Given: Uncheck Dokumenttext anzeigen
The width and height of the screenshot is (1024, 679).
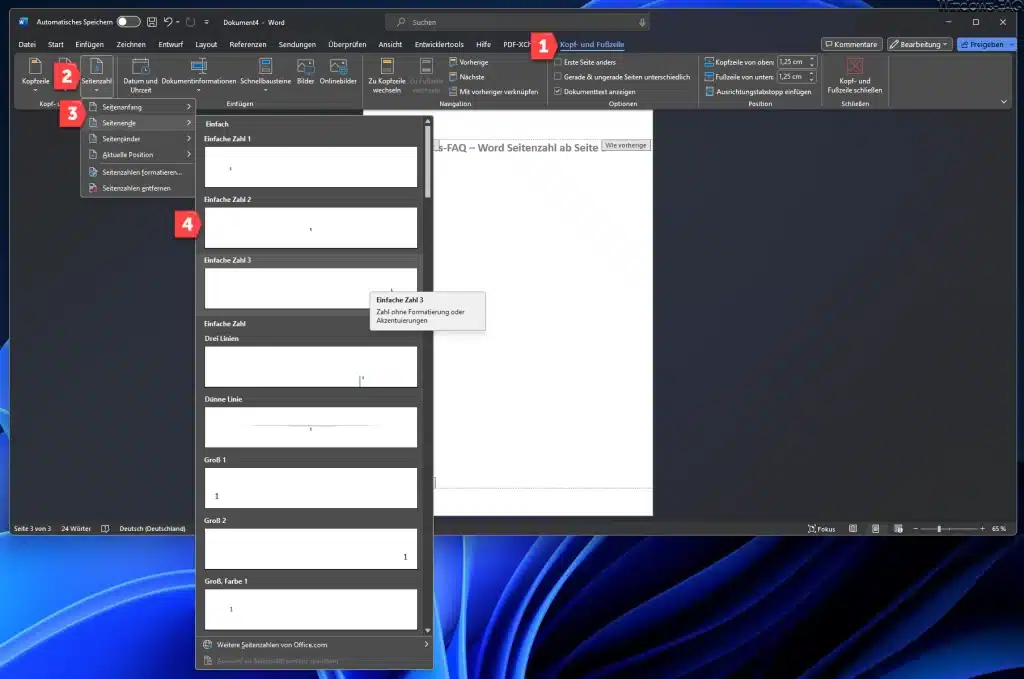Looking at the screenshot, I should tap(558, 92).
